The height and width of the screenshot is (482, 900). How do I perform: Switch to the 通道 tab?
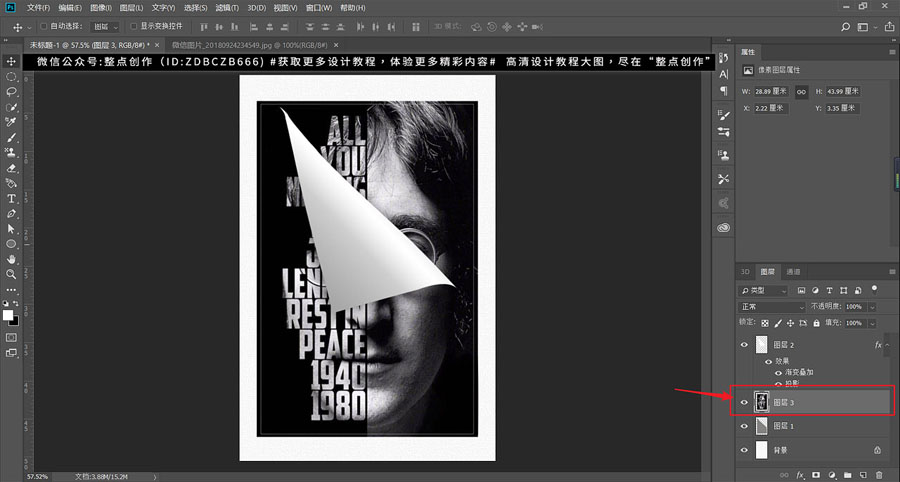coord(793,271)
